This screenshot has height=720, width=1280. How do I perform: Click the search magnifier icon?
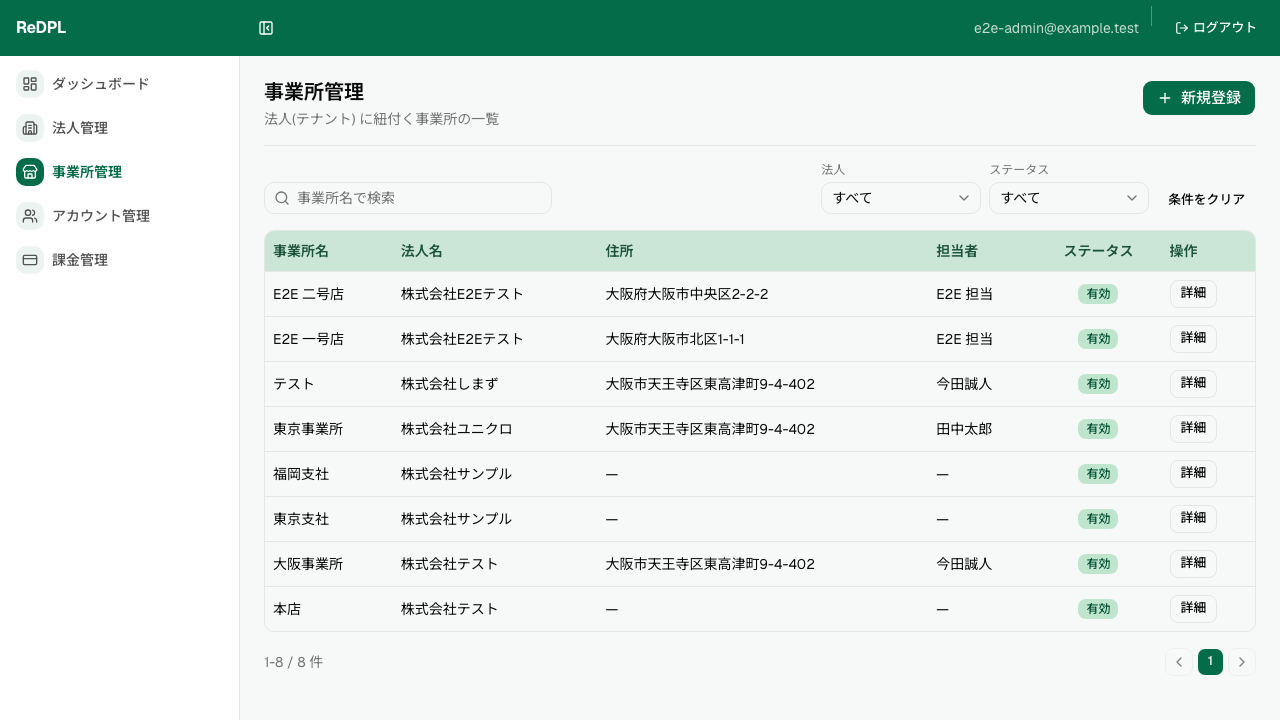[282, 198]
